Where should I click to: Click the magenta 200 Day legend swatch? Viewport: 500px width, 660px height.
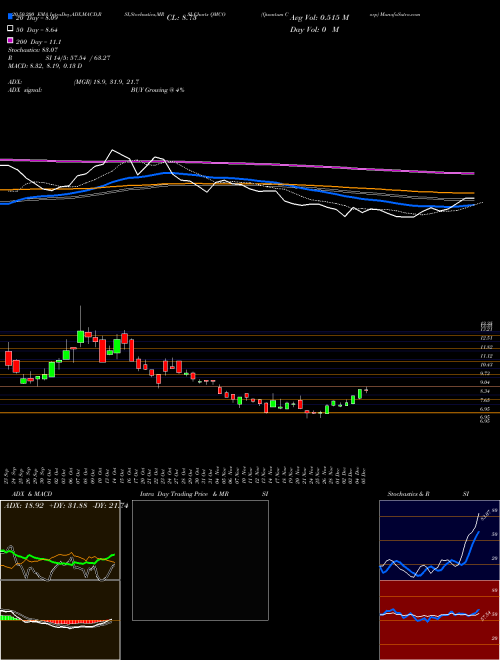click(10, 41)
